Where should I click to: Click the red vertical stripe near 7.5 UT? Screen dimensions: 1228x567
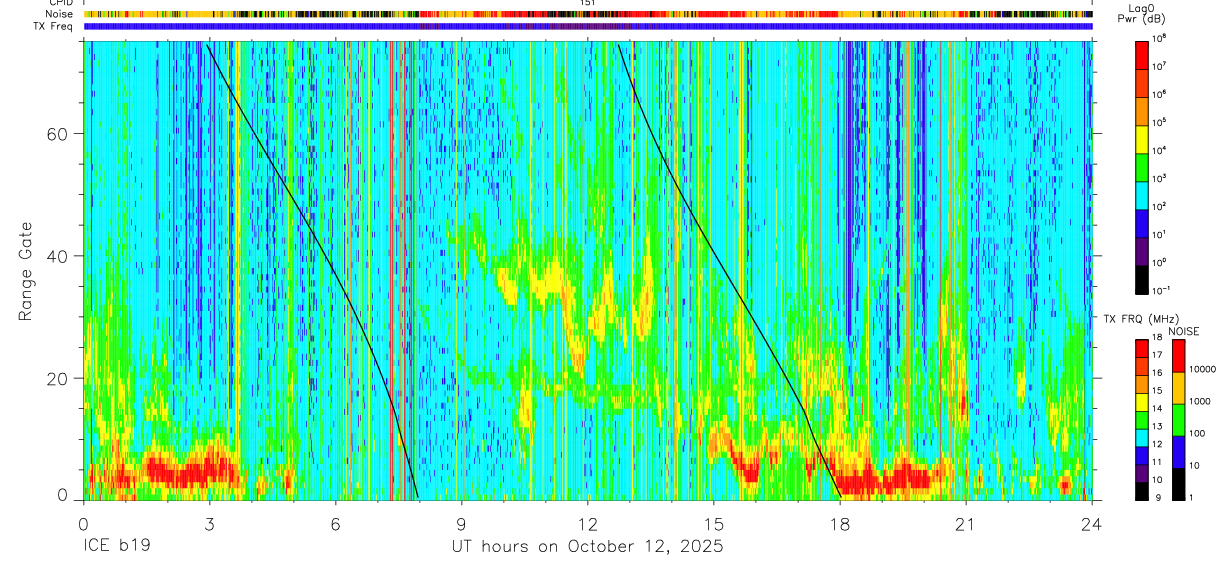pos(391,270)
